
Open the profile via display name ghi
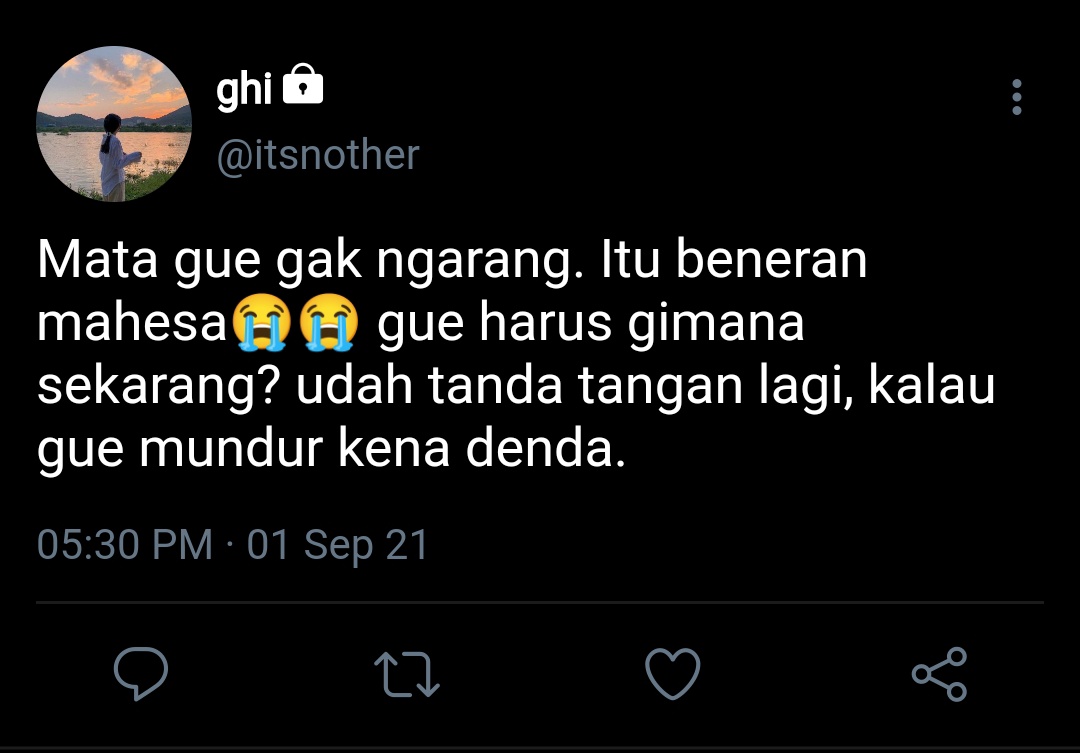pos(244,90)
